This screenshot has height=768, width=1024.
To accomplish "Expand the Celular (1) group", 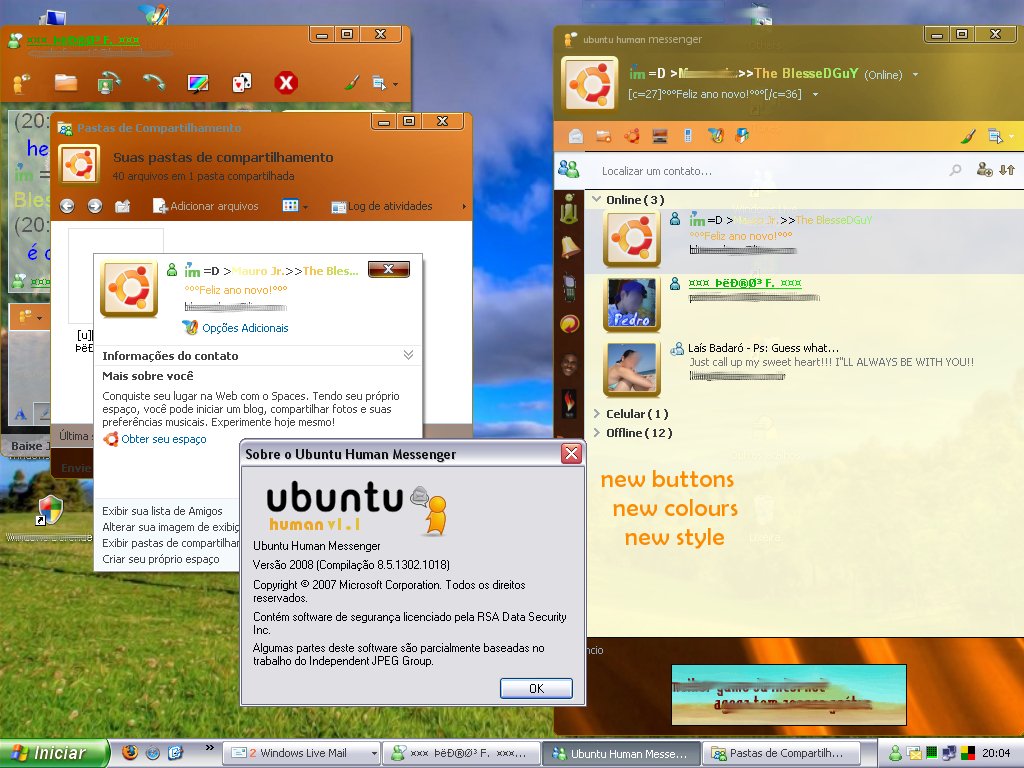I will tap(597, 413).
